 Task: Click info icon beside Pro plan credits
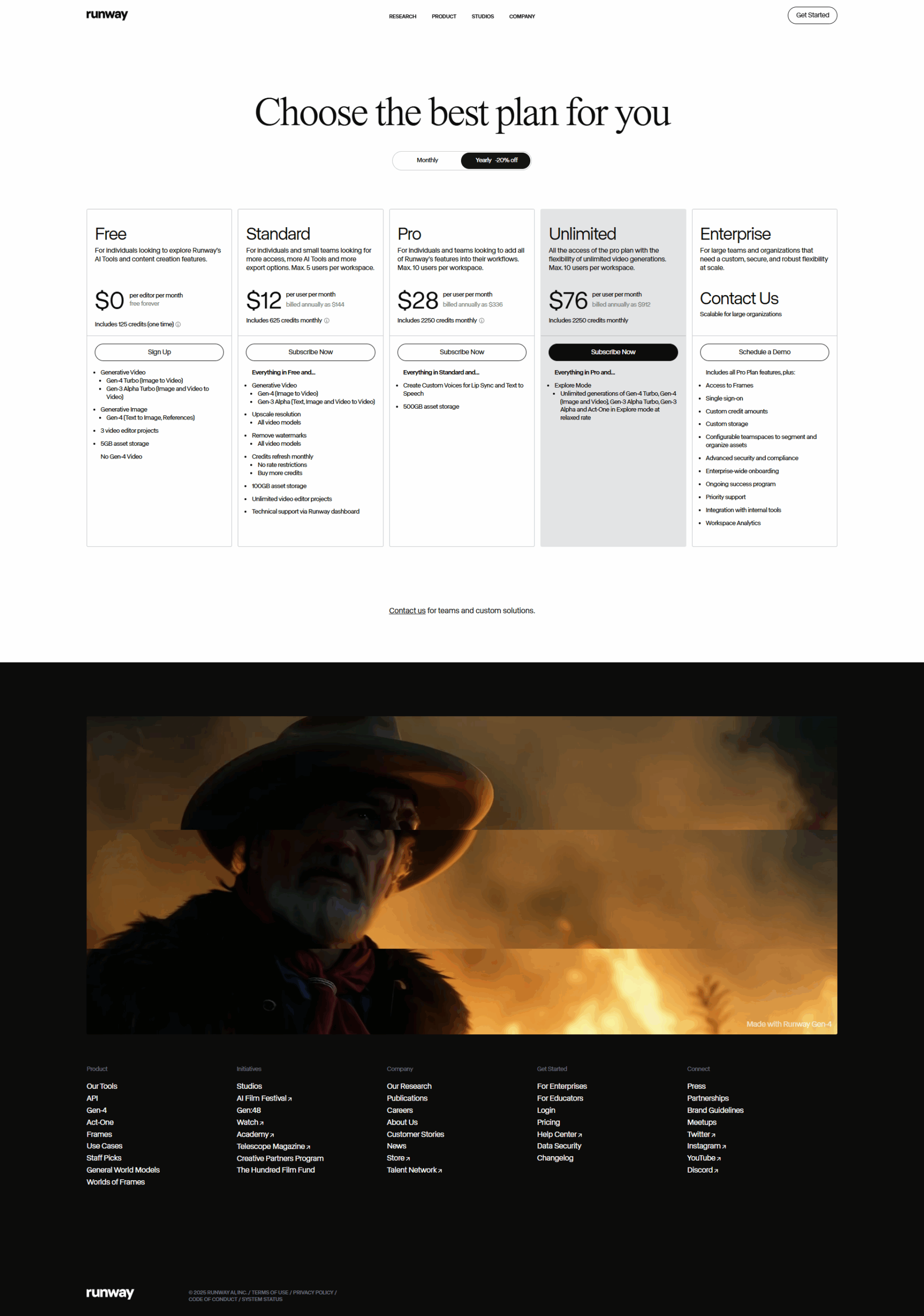click(x=482, y=320)
